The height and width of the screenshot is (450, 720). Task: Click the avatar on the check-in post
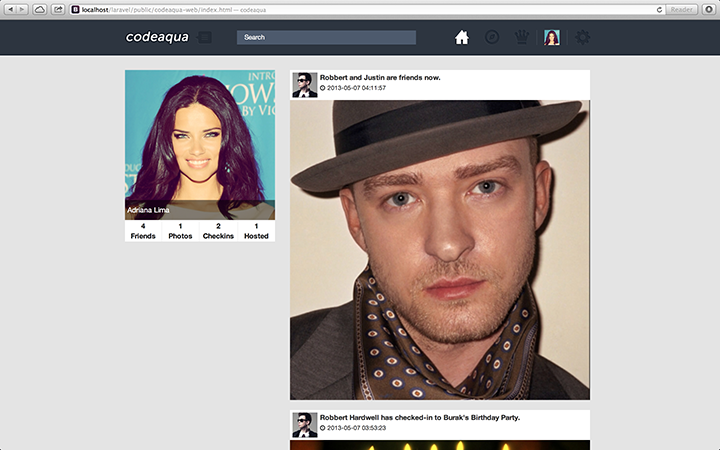(304, 425)
